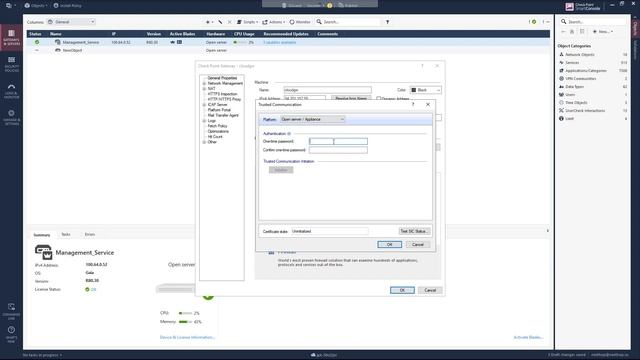Switch to the Errors tab
The image size is (640, 360).
point(90,234)
